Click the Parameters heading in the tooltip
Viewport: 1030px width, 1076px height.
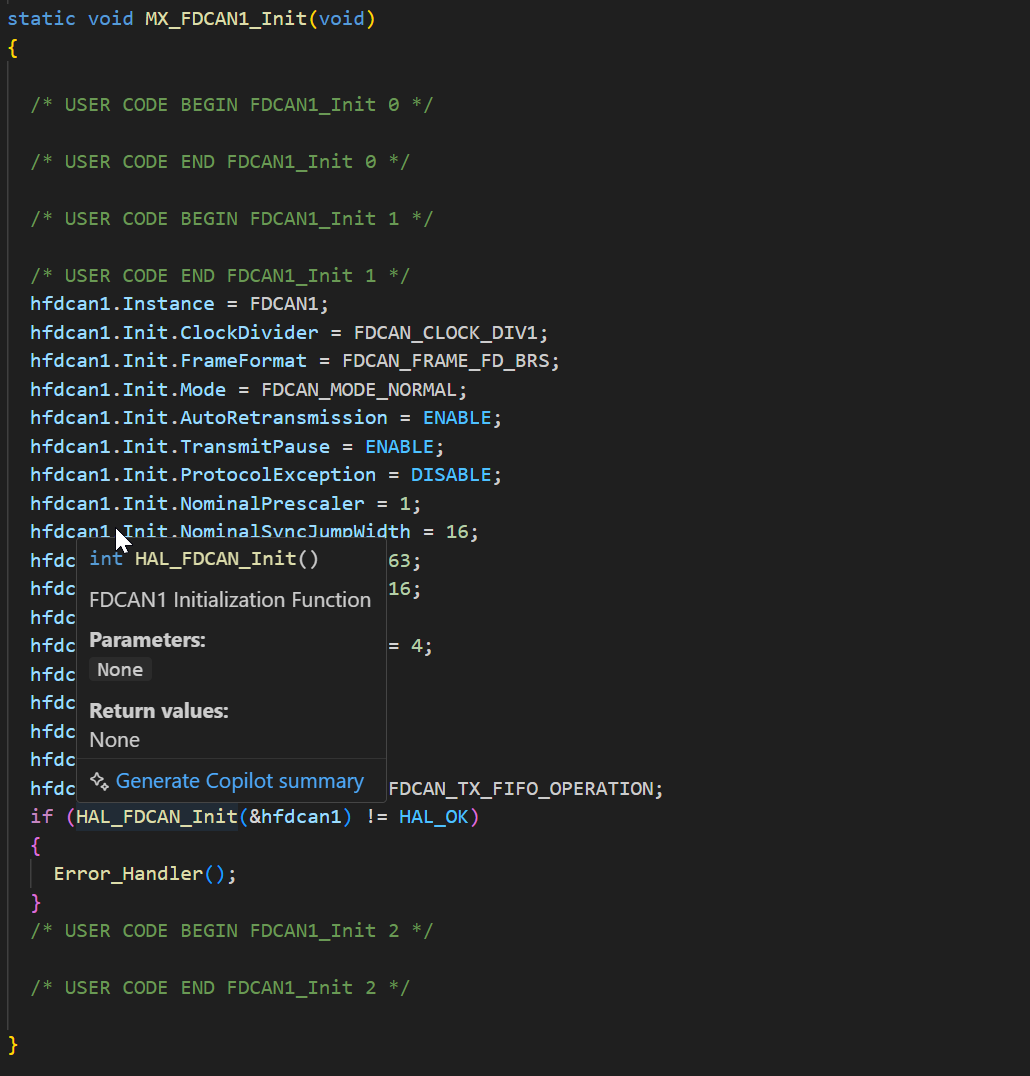pos(147,639)
